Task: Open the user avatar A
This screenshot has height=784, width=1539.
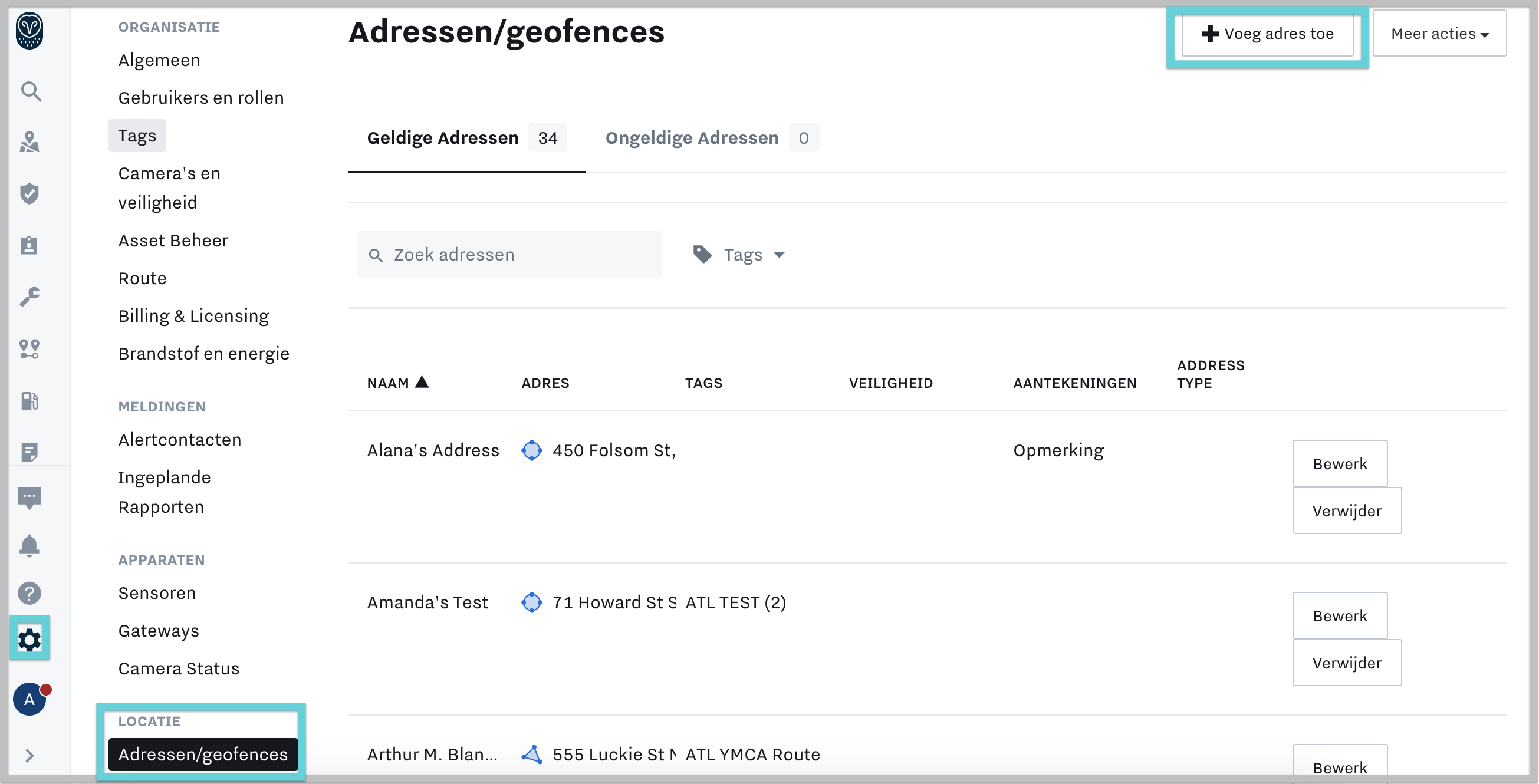Action: 29,699
